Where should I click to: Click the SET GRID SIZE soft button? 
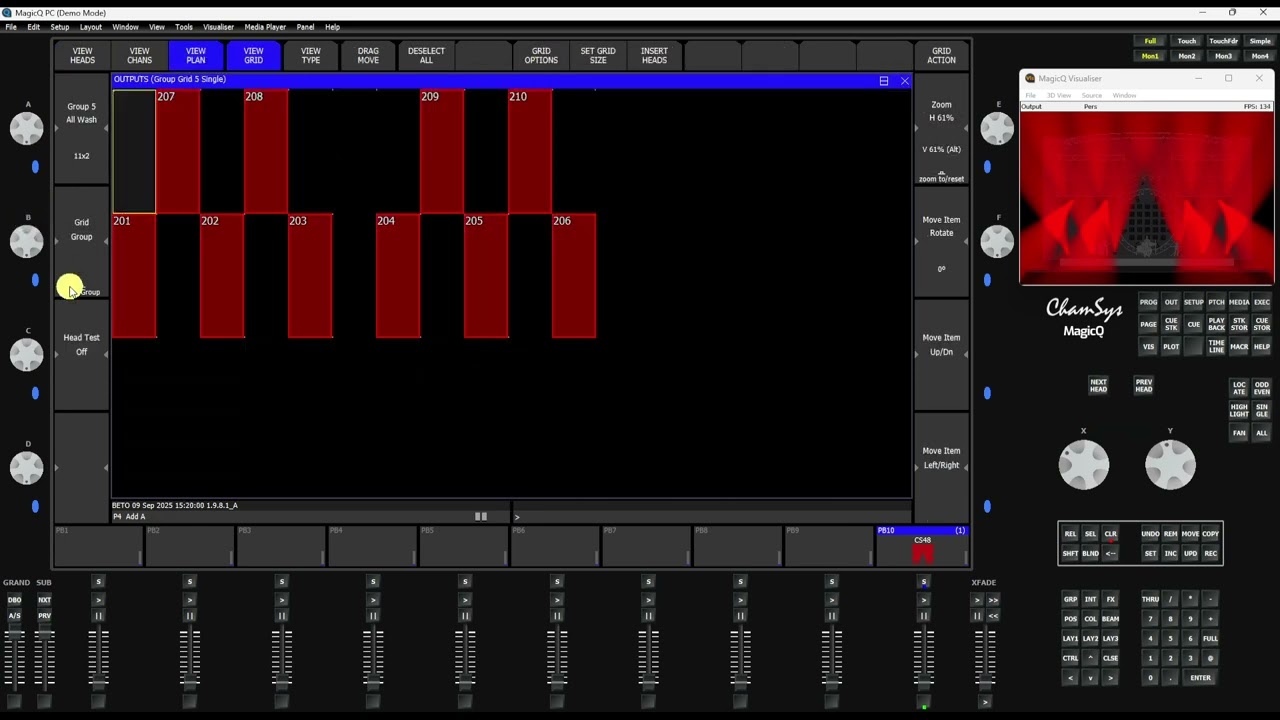pyautogui.click(x=598, y=56)
